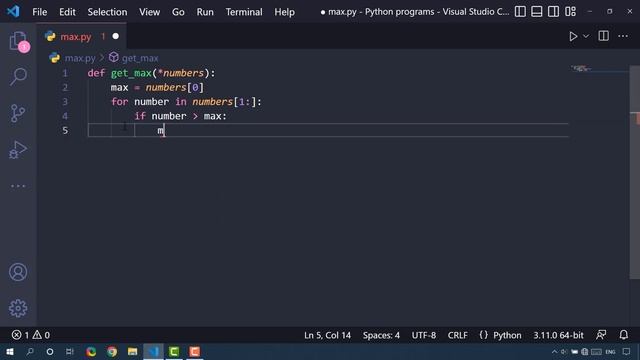The height and width of the screenshot is (360, 640).
Task: Toggle the primary side bar
Action: (x=520, y=11)
